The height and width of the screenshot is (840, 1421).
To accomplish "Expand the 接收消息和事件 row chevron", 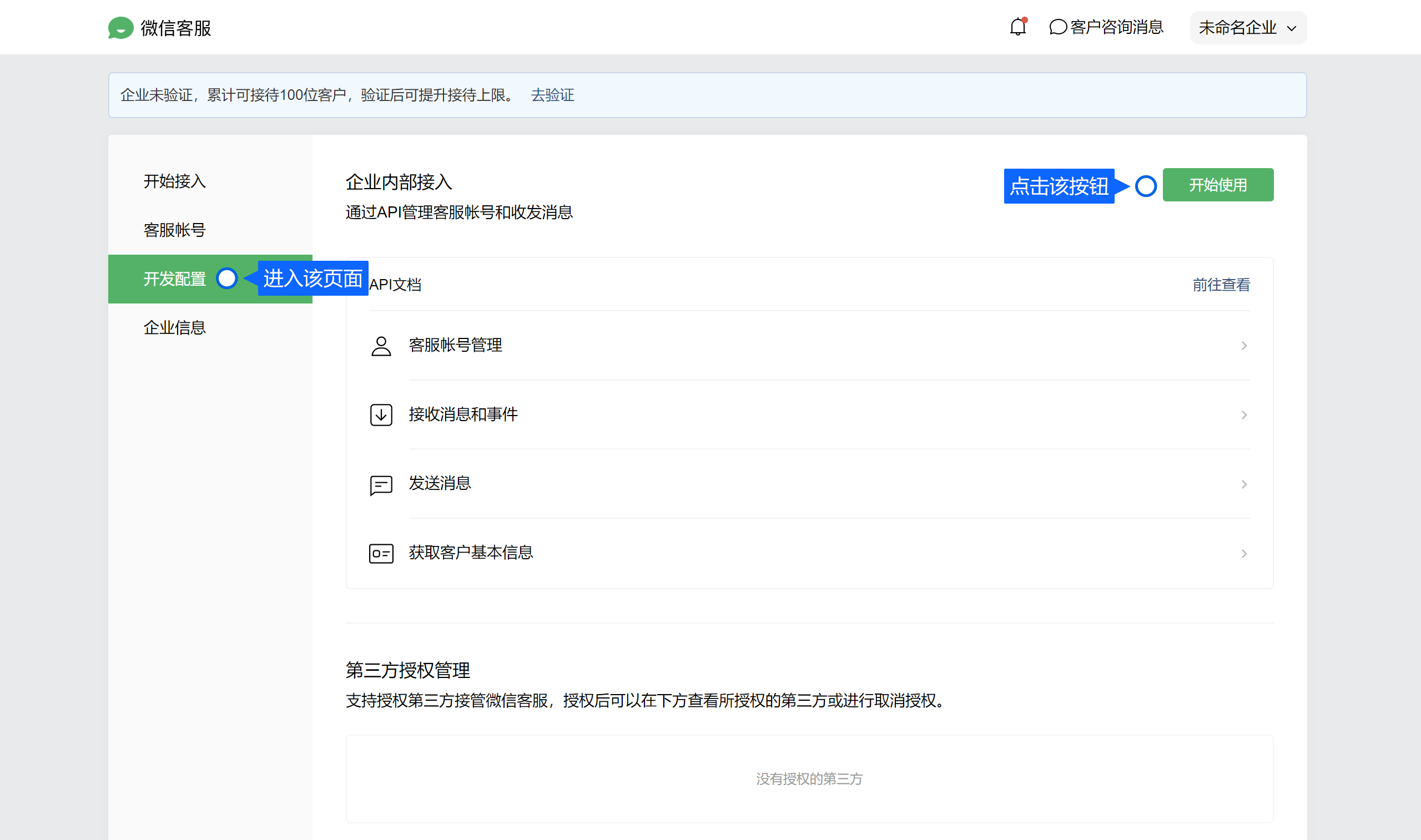I will click(1244, 415).
